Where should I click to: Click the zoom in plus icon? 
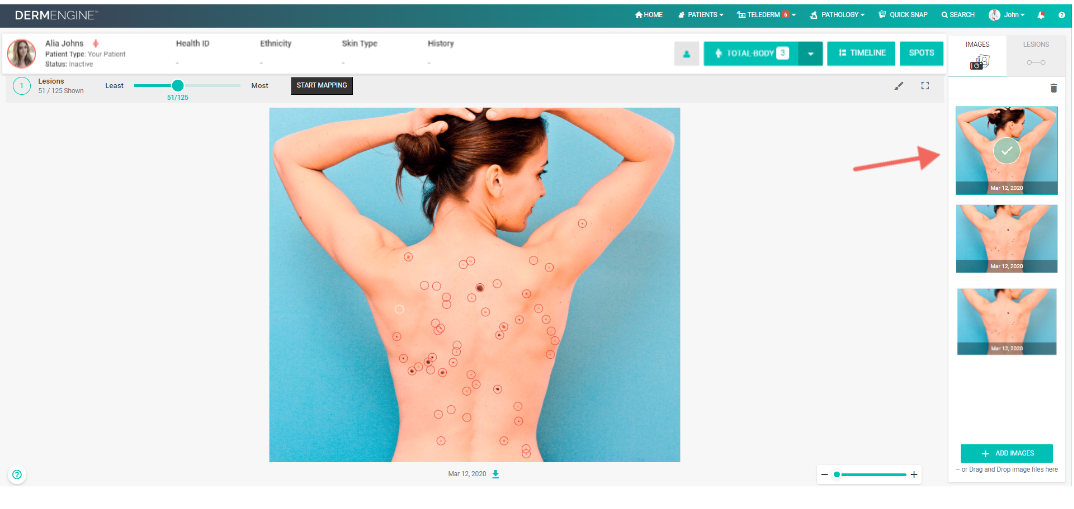(914, 474)
